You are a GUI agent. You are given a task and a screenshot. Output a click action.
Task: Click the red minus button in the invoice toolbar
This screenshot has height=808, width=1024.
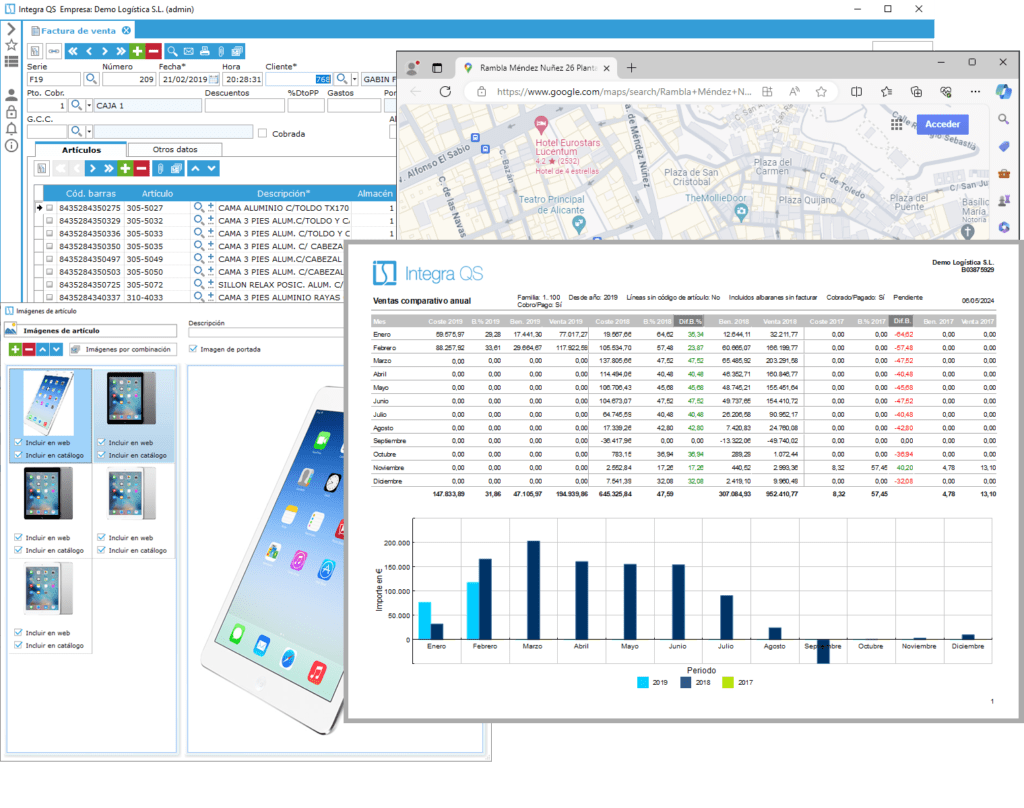[153, 51]
